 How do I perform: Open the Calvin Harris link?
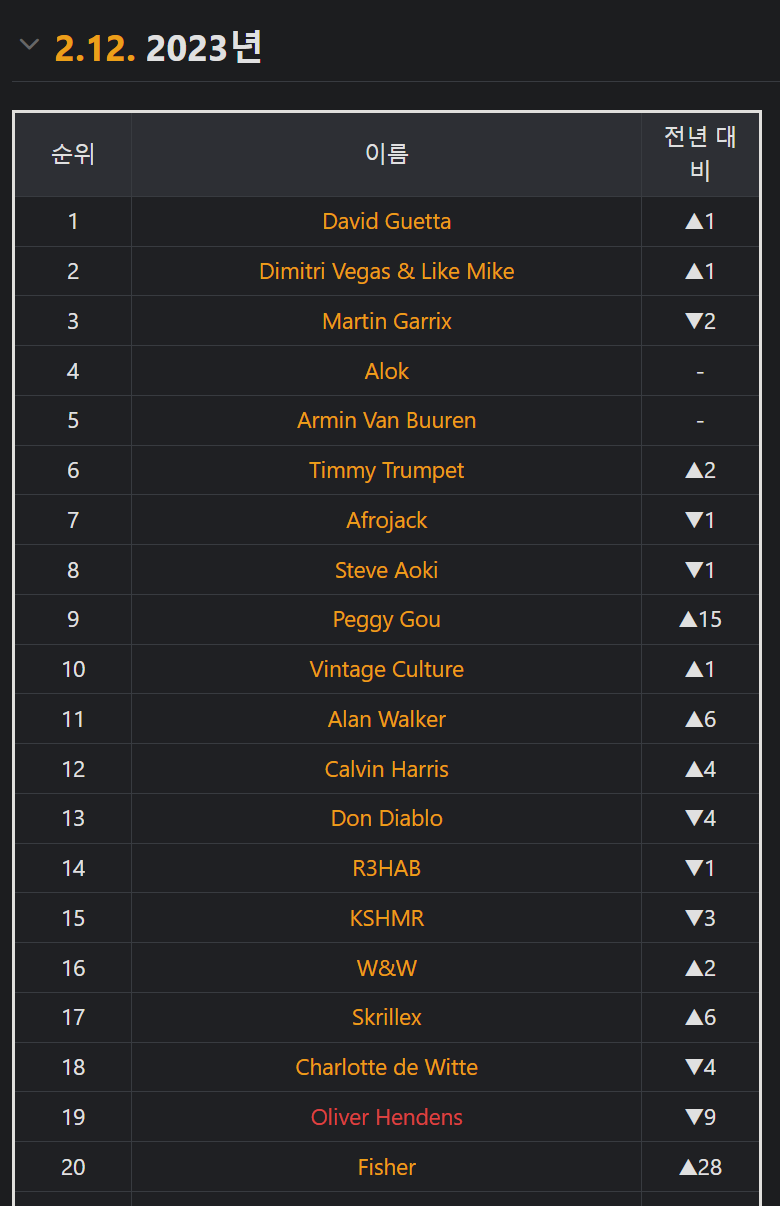386,769
